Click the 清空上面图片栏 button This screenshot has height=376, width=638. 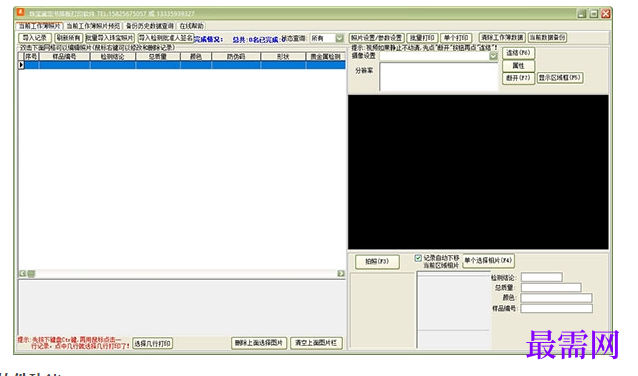click(x=316, y=343)
